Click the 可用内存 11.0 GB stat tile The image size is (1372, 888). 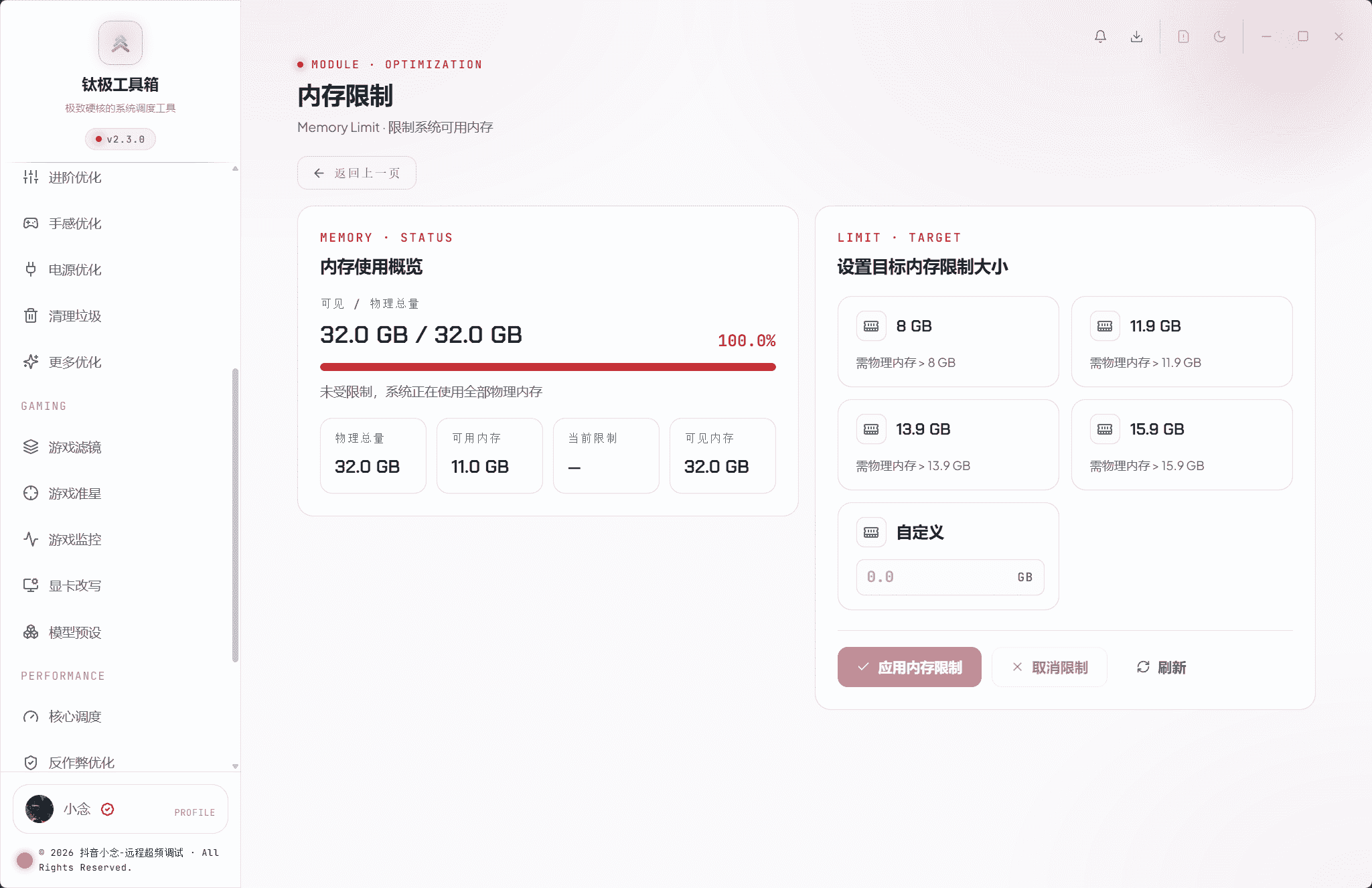click(x=489, y=456)
